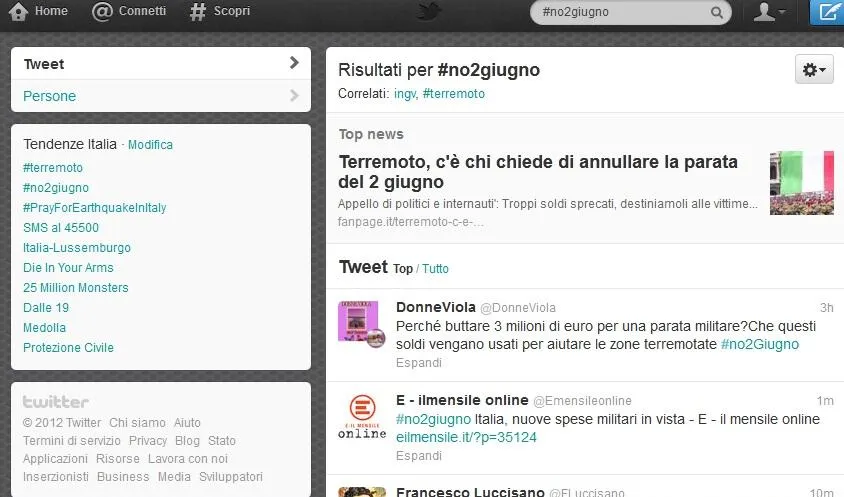Click the Twitter bird logo in top bar
844x497 pixels.
coord(429,12)
